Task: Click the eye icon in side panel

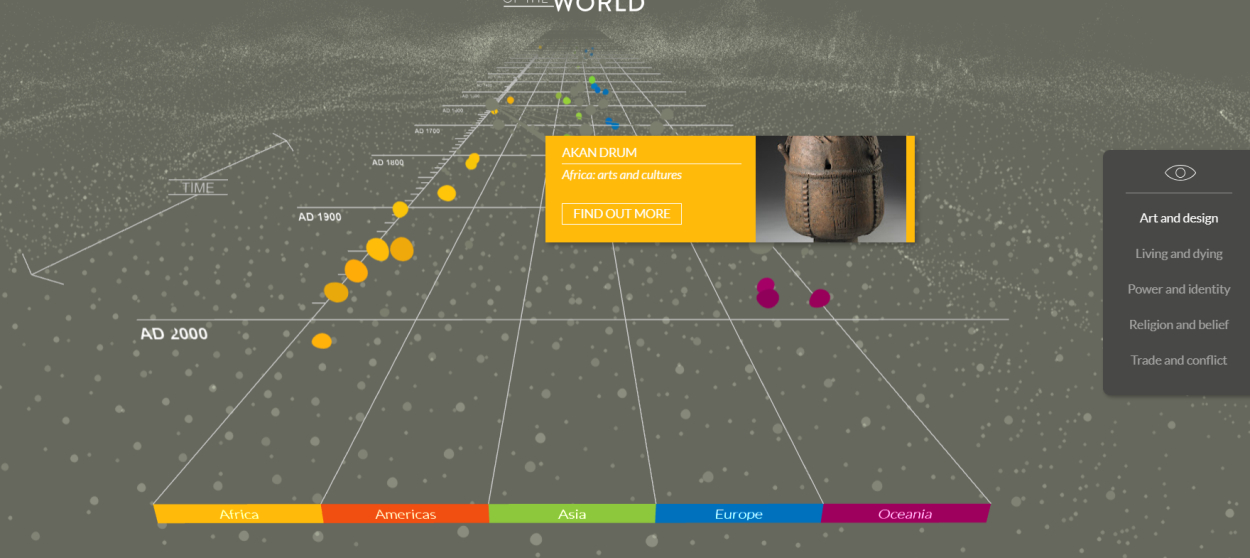Action: tap(1179, 173)
